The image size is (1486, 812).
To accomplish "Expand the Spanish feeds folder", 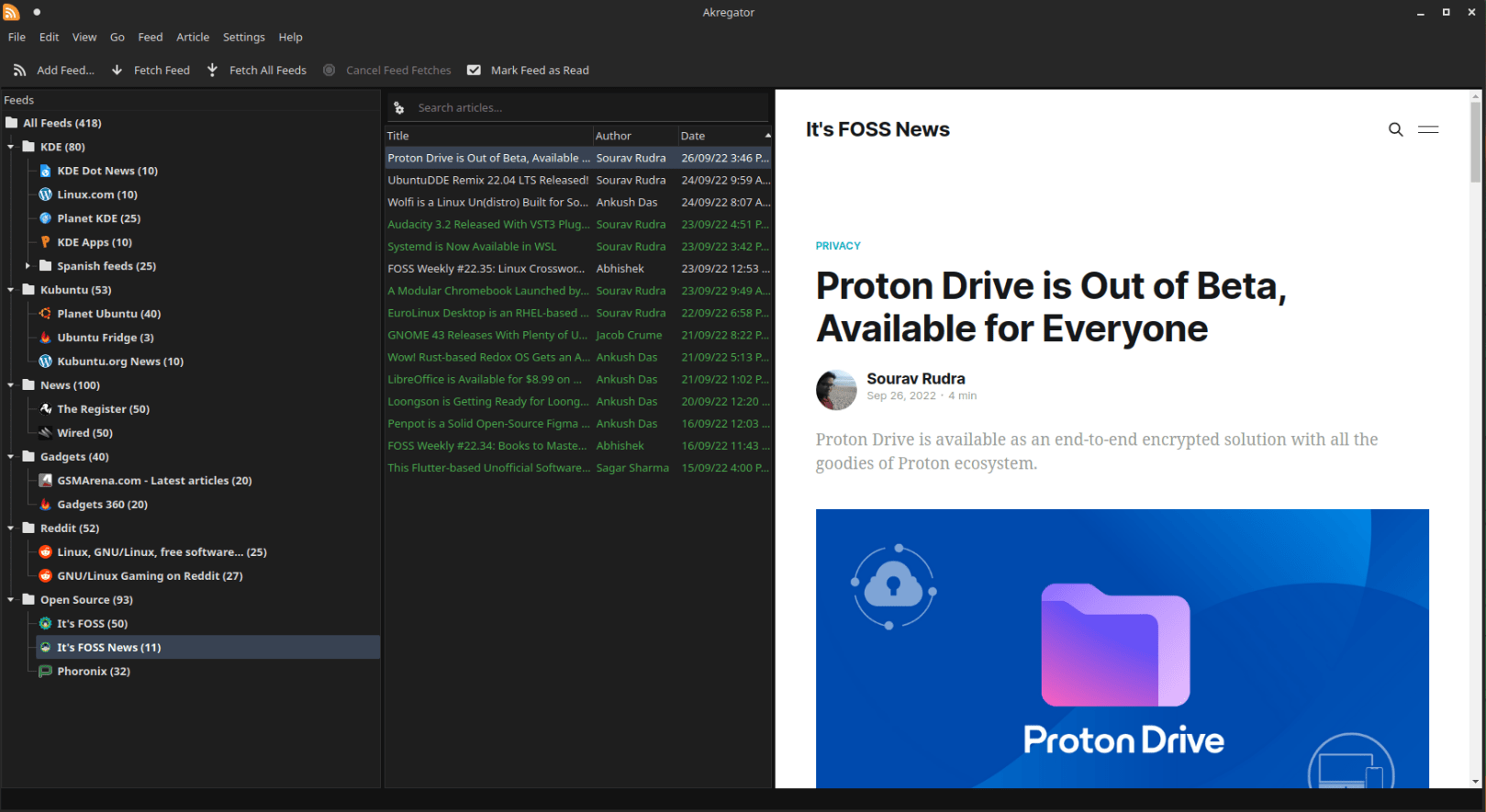I will click(x=28, y=266).
